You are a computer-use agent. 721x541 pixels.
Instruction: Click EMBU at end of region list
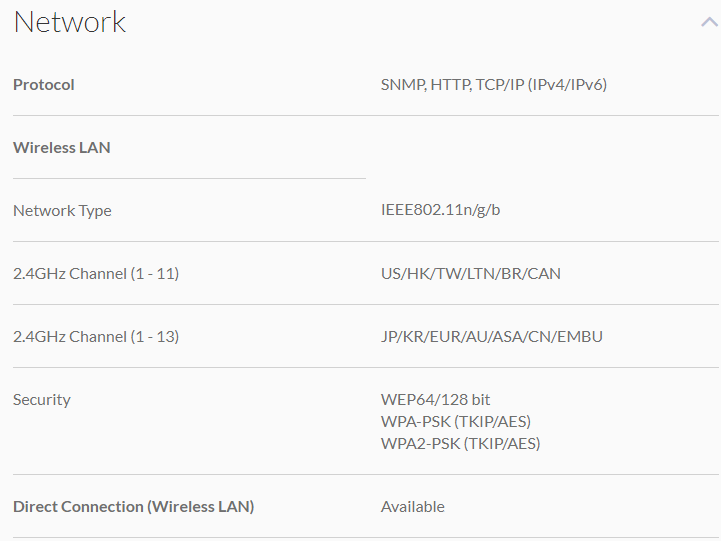(580, 337)
